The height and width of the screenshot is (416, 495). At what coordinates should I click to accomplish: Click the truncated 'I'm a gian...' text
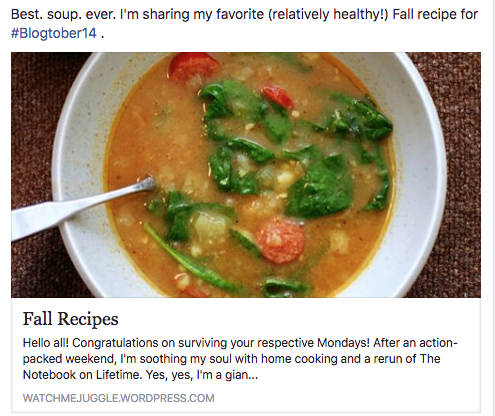227,375
